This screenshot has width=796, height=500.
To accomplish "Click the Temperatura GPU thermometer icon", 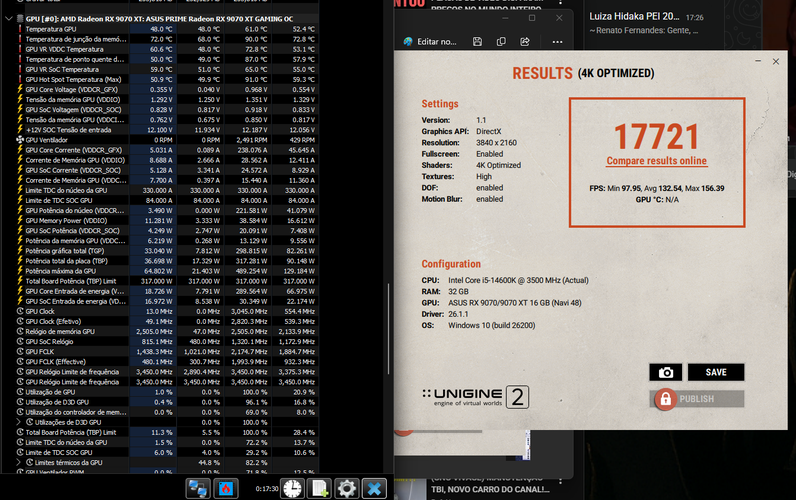I will [20, 29].
